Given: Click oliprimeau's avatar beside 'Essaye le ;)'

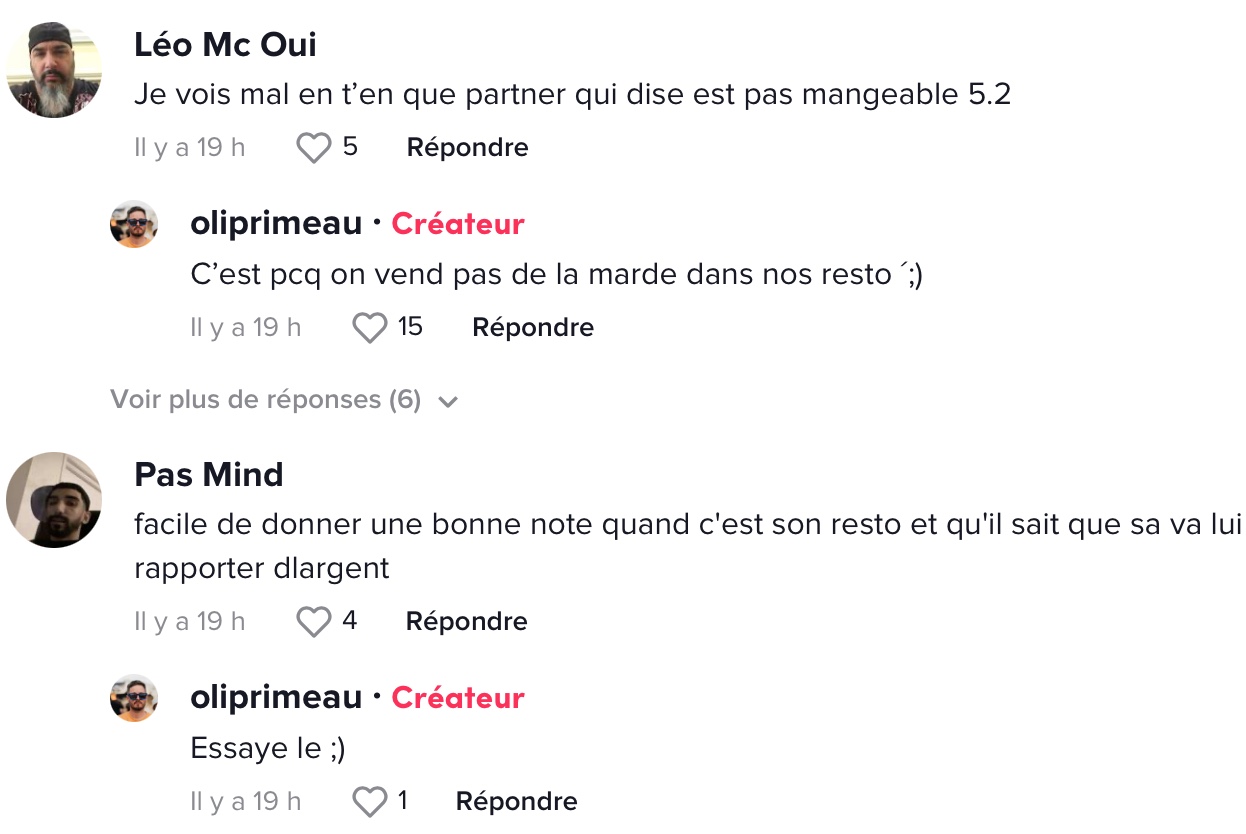Looking at the screenshot, I should click(x=134, y=698).
